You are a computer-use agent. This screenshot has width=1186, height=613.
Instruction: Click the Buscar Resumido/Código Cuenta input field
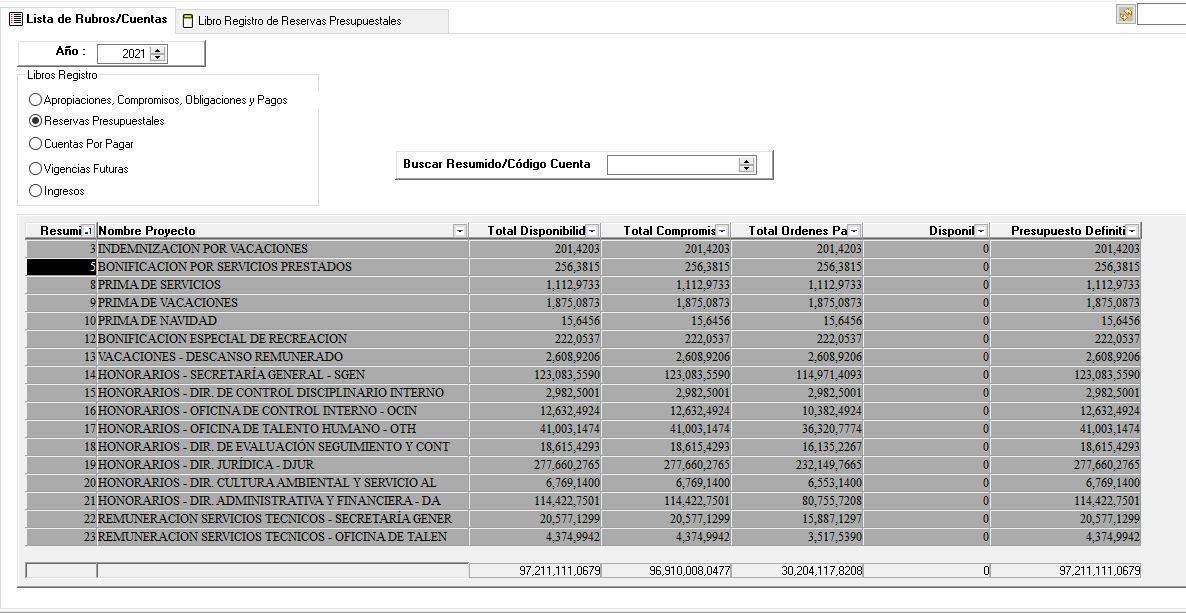673,165
